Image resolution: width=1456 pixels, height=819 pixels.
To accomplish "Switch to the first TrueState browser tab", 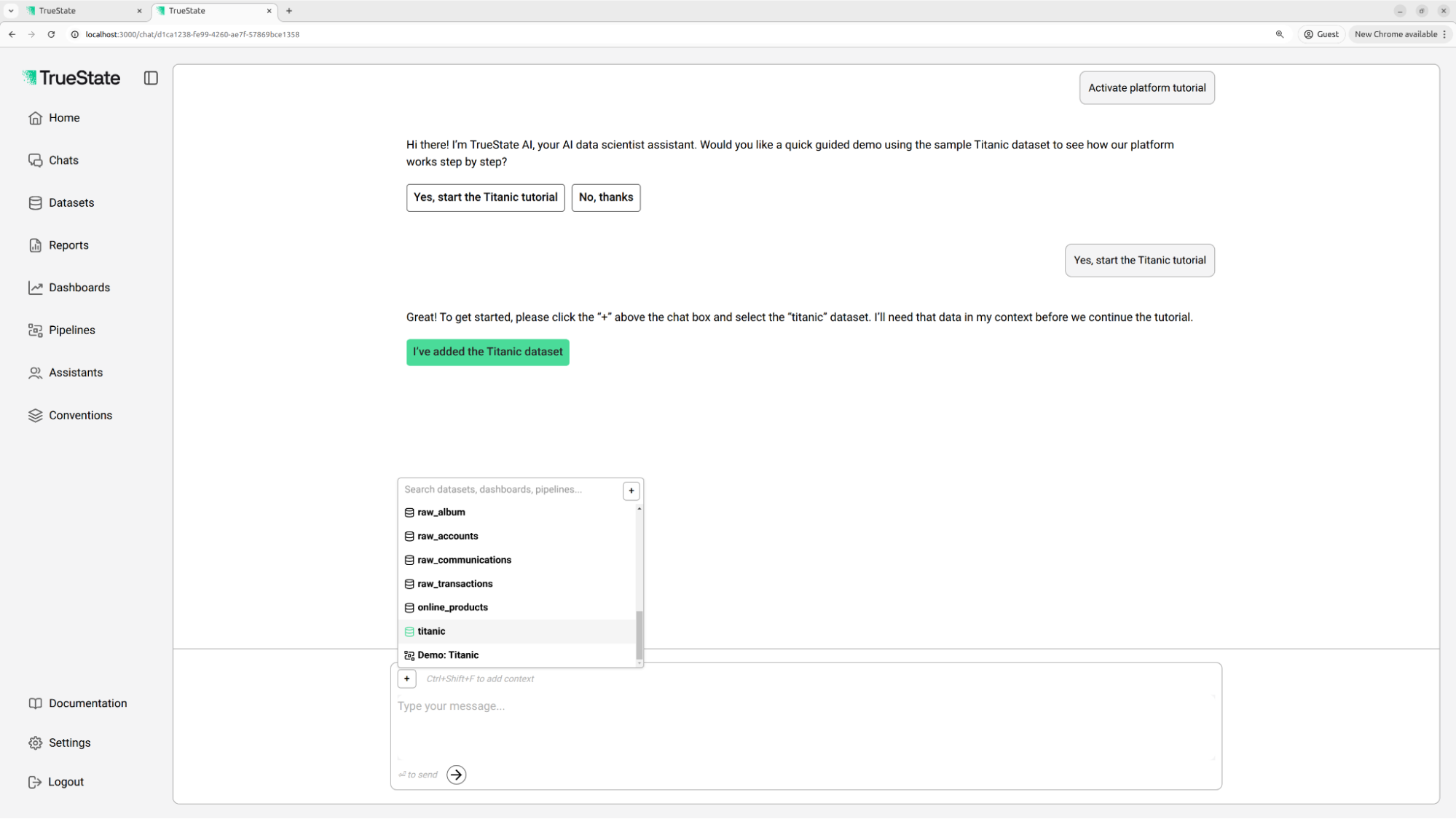I will coord(80,11).
